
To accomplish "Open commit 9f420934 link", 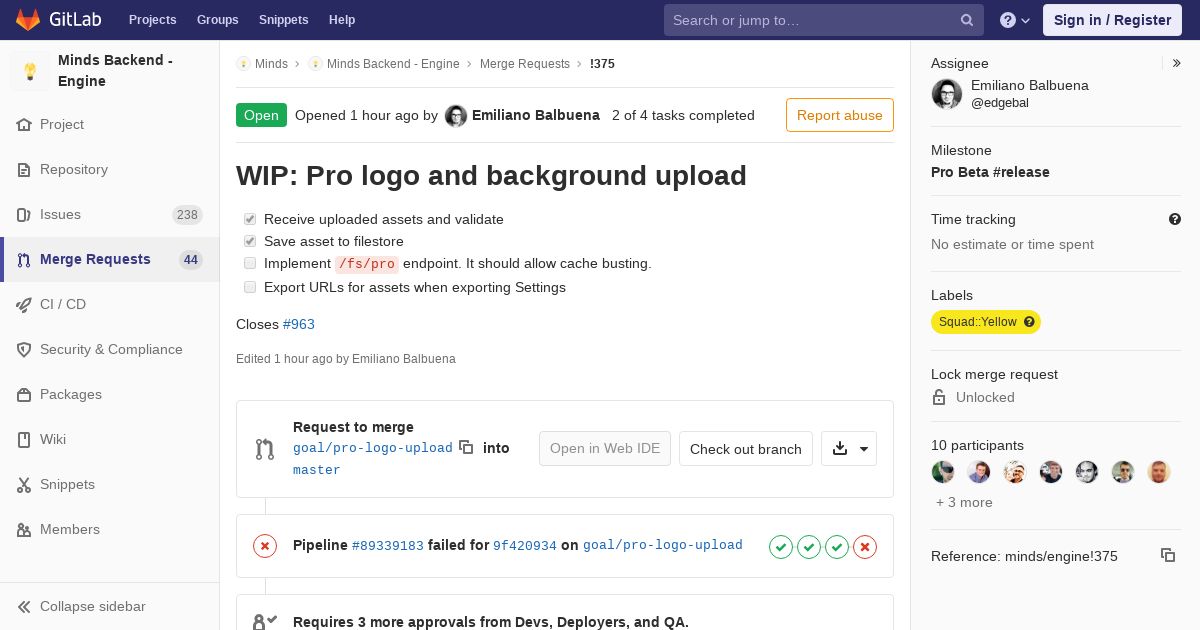I will click(525, 546).
